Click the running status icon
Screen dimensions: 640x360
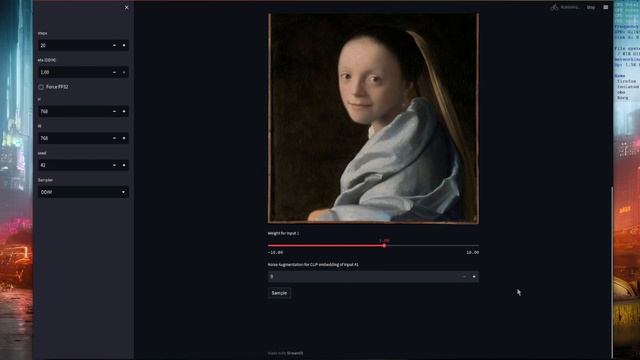(554, 7)
